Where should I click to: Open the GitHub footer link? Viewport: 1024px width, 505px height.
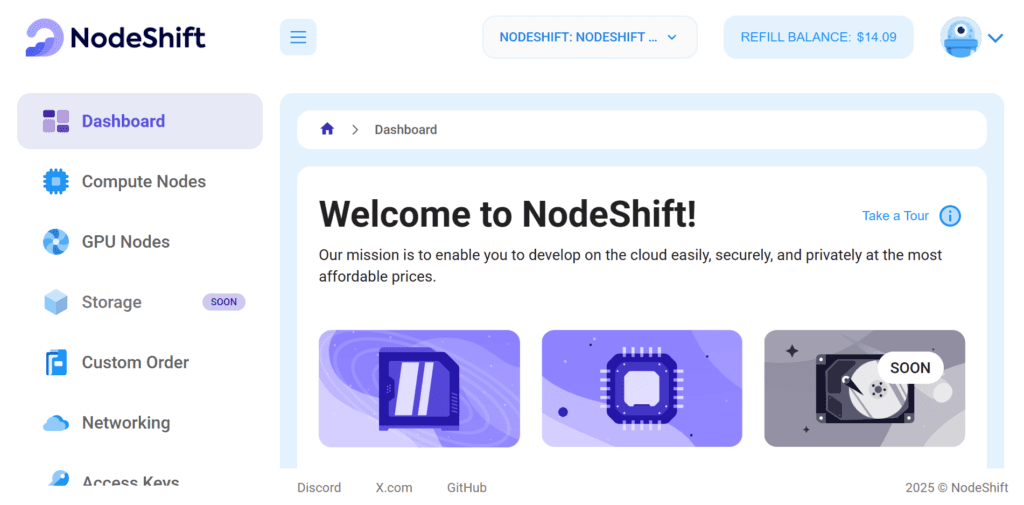[x=466, y=488]
